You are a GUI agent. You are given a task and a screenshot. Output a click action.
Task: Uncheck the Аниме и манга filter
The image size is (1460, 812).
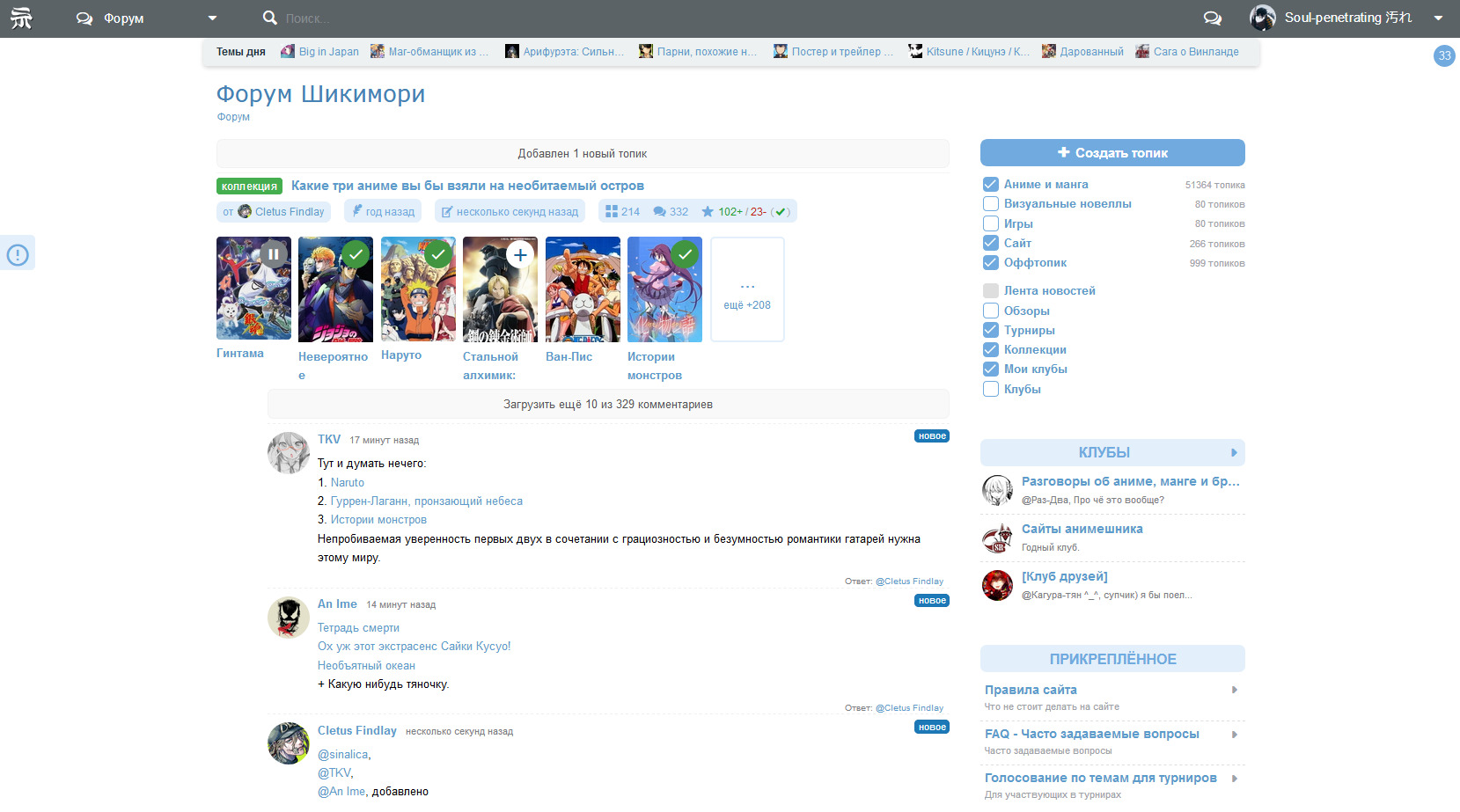coord(990,184)
